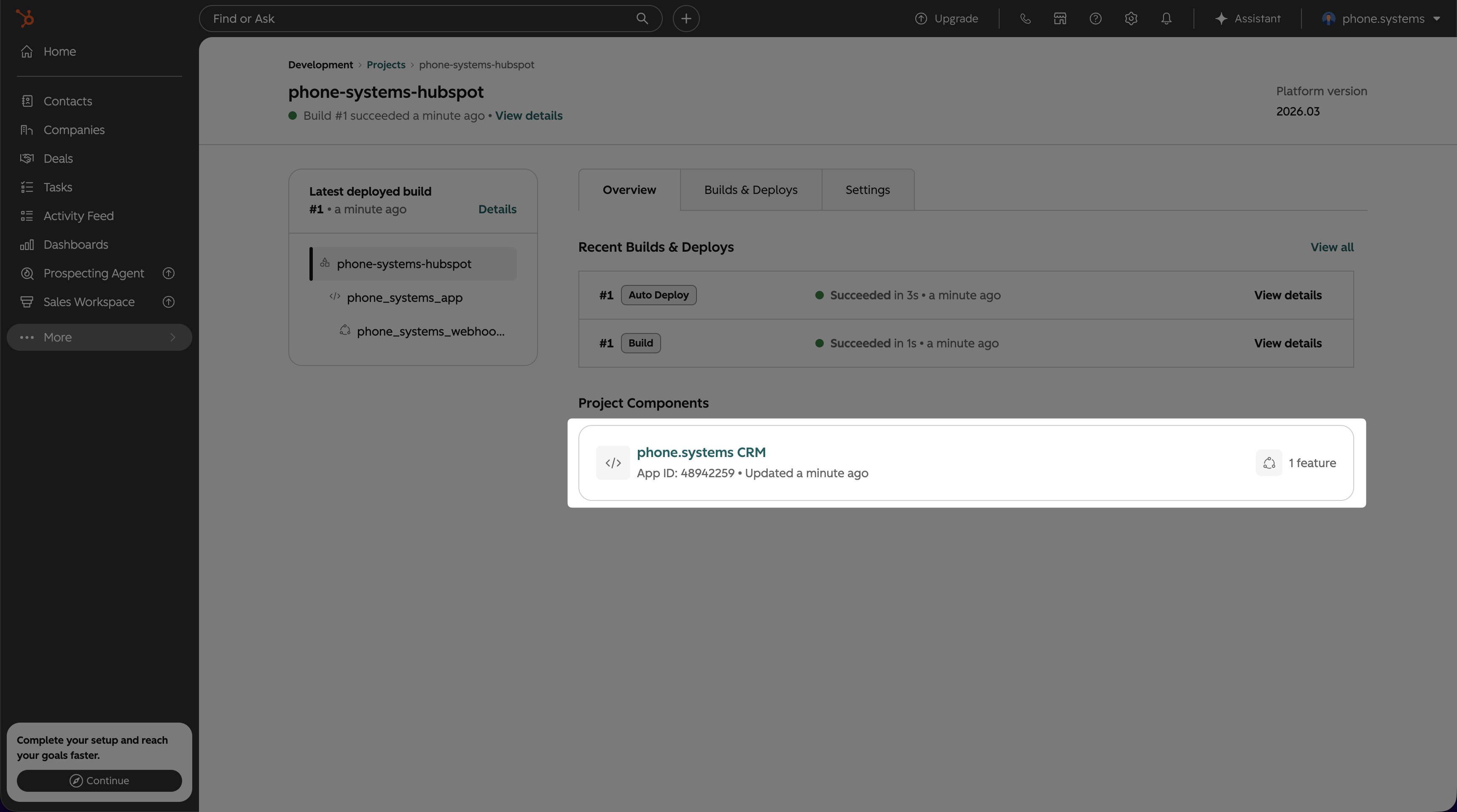1457x812 pixels.
Task: Go to Dashboards in the sidebar
Action: click(76, 245)
